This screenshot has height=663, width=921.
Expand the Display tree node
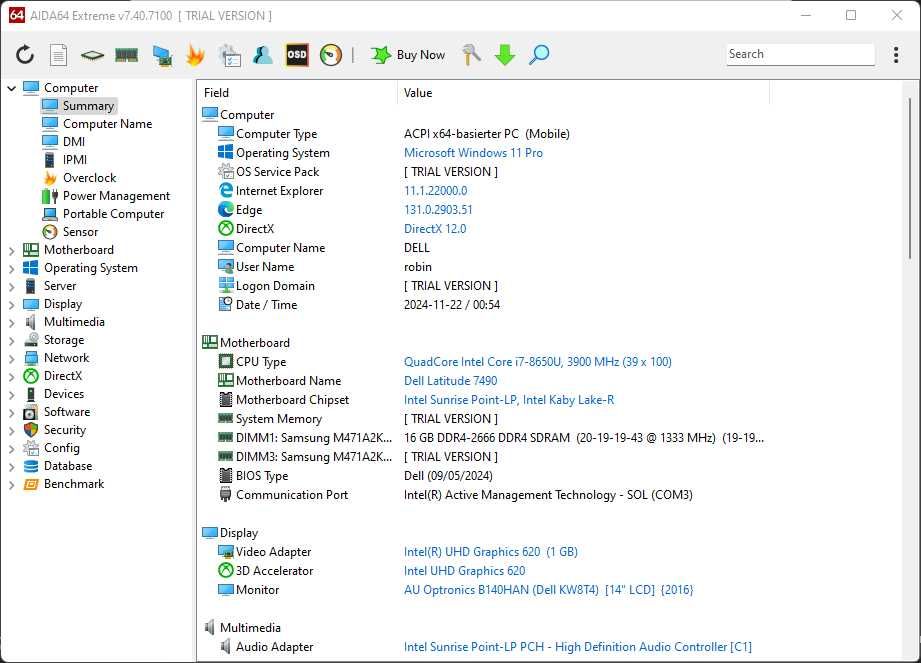click(11, 305)
